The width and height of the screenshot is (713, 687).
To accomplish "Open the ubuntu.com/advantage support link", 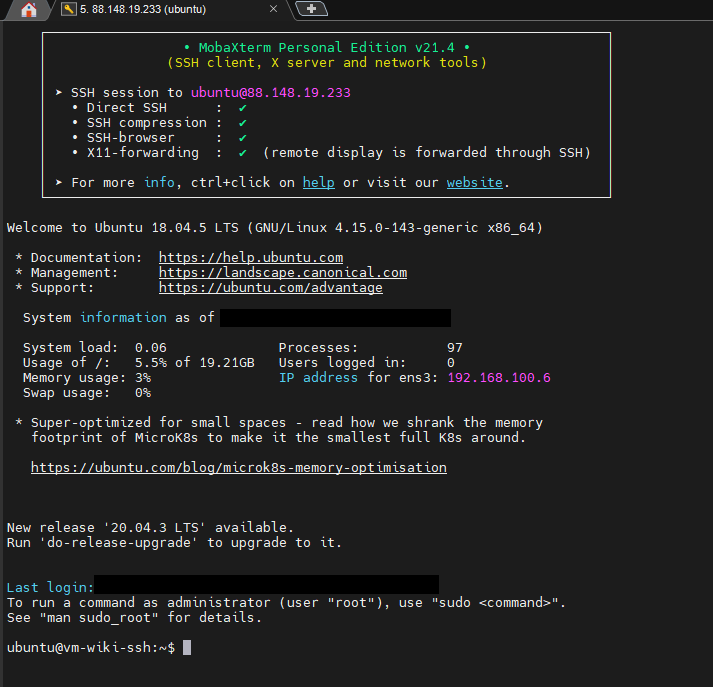I will pos(270,288).
